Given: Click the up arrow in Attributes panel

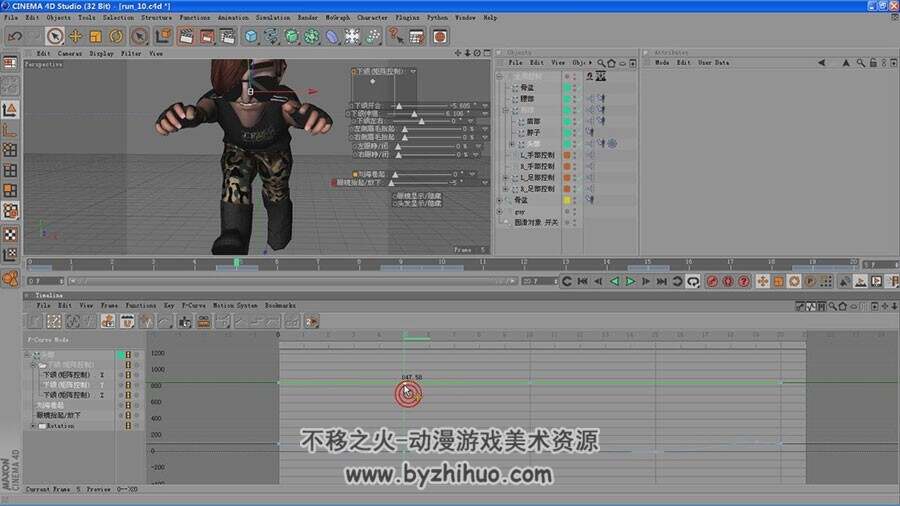Looking at the screenshot, I should [x=845, y=63].
